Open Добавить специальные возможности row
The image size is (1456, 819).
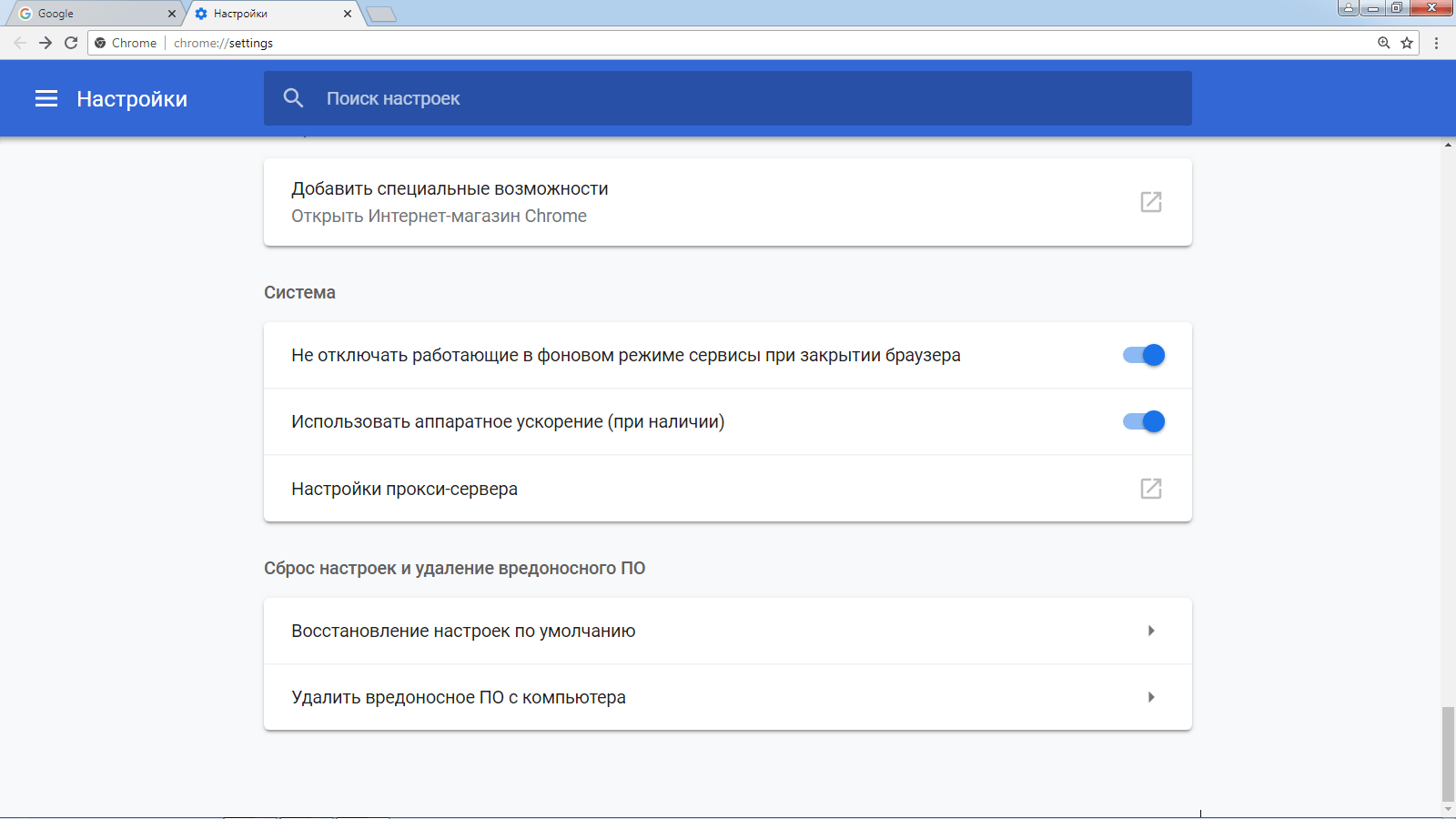pyautogui.click(x=728, y=202)
